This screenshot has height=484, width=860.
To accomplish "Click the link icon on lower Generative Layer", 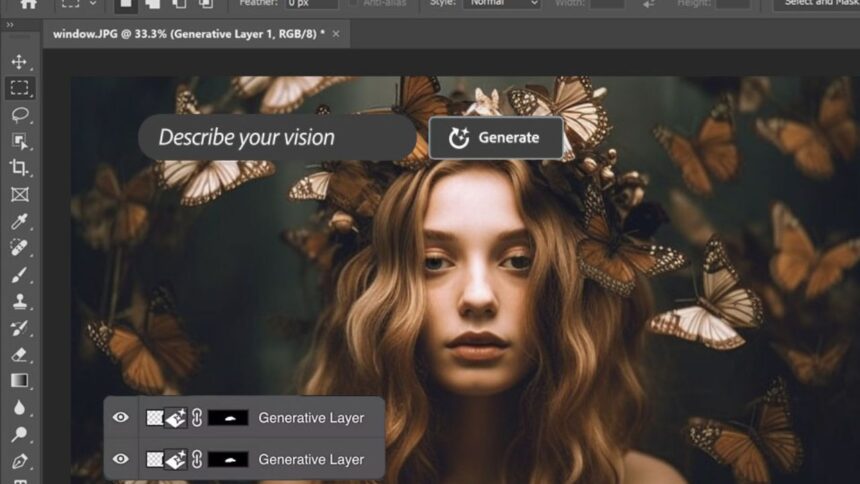I will 197,459.
